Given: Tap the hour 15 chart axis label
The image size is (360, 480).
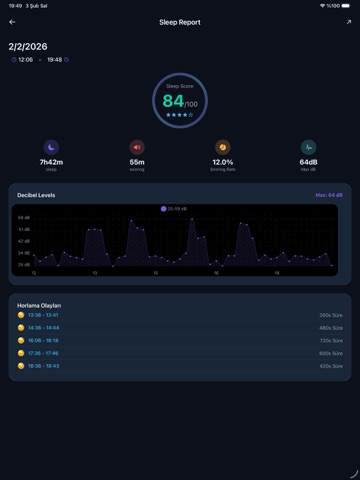Looking at the screenshot, I should pos(155,273).
